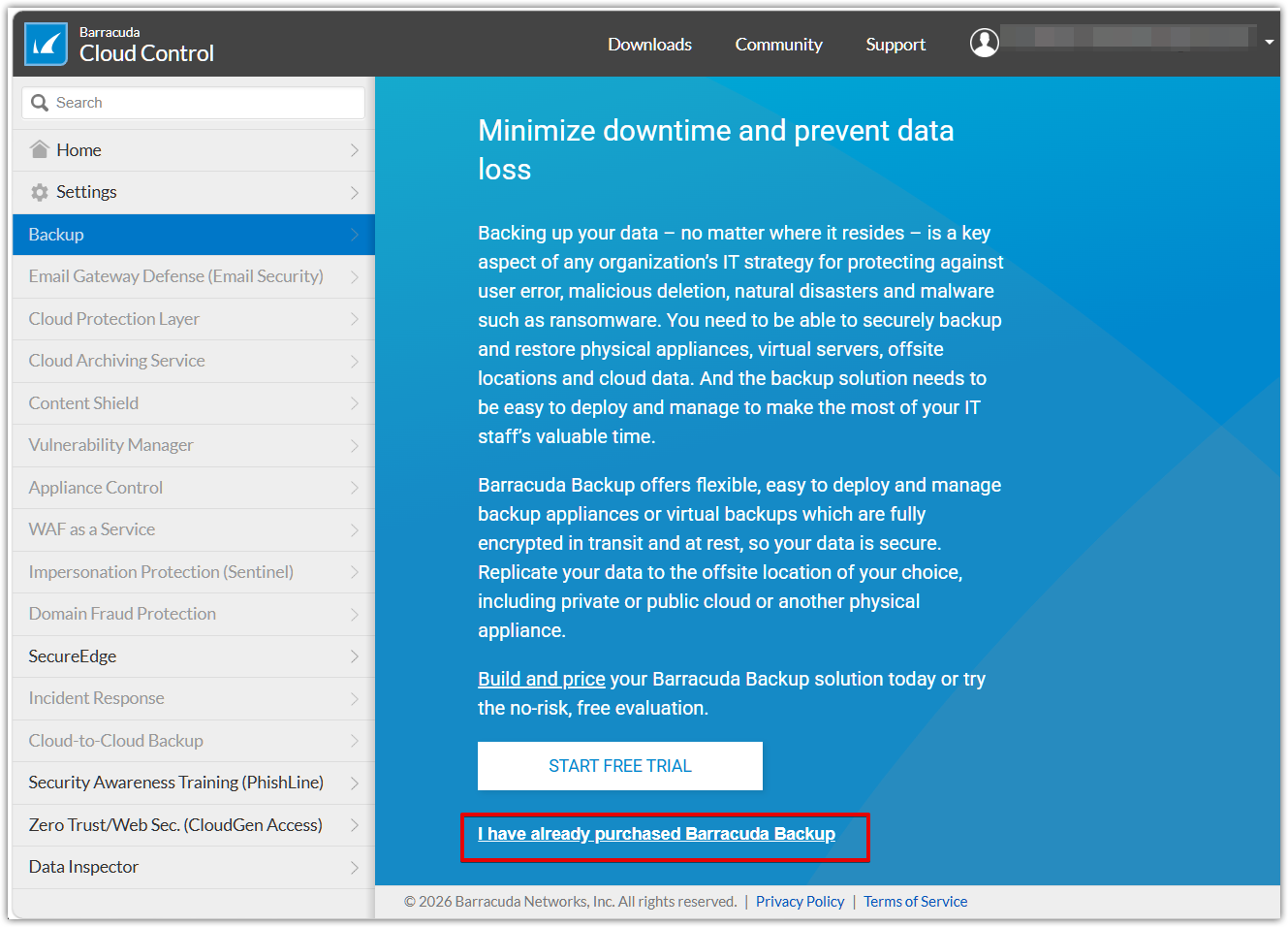The image size is (1288, 927).
Task: Open Settings in the sidebar
Action: click(194, 192)
